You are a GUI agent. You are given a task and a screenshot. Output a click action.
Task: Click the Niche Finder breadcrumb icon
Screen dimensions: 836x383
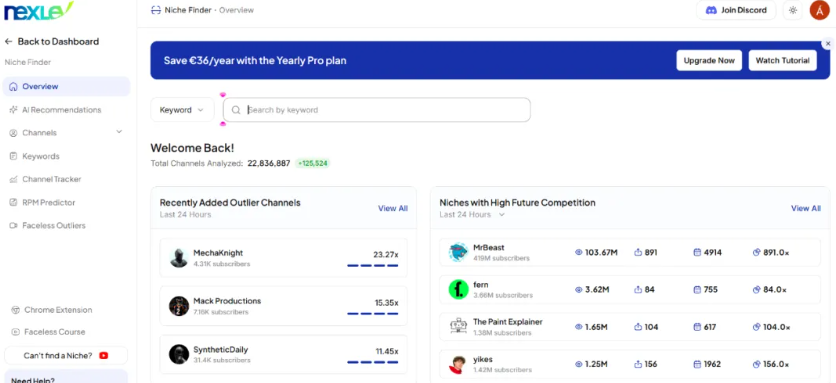[156, 10]
